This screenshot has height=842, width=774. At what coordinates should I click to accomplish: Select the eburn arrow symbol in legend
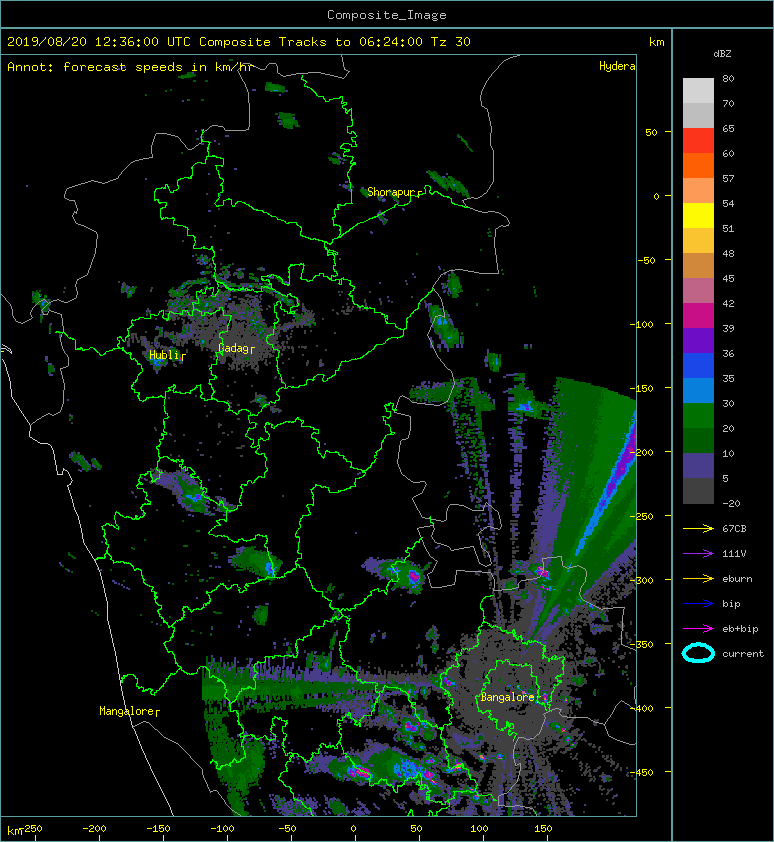click(698, 578)
